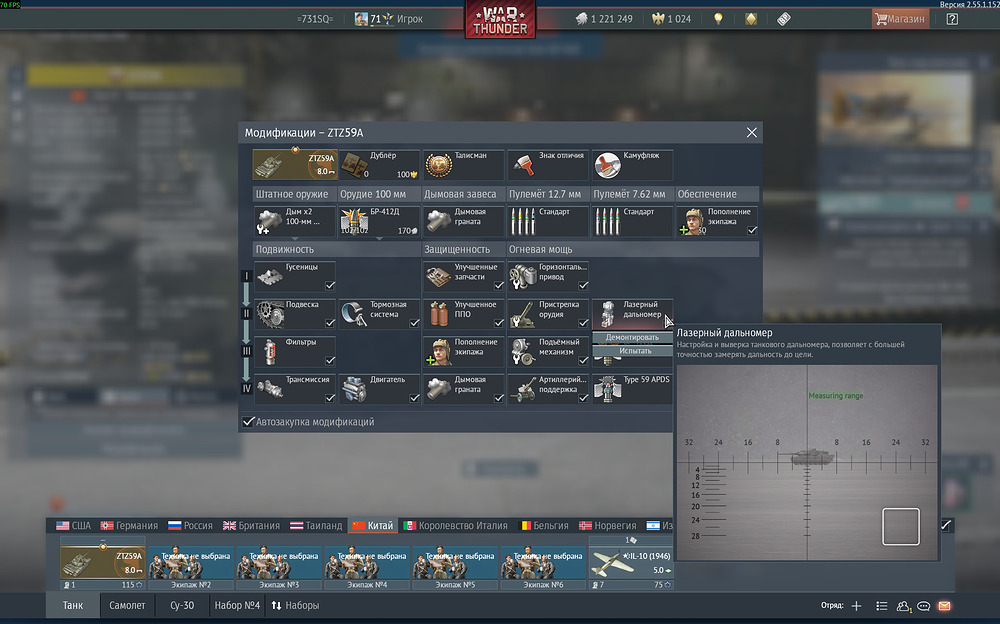Open the Наборы presets dropdown
Image resolution: width=1000 pixels, height=624 pixels.
(x=295, y=605)
